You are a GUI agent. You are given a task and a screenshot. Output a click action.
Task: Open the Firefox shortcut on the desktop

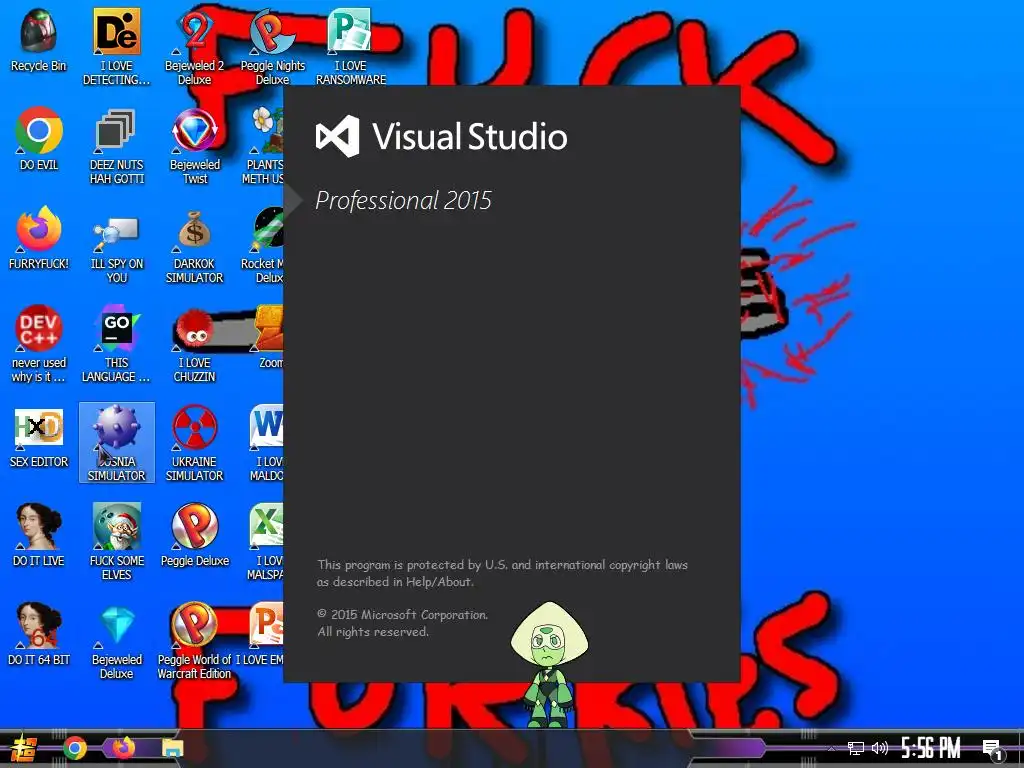coord(39,238)
